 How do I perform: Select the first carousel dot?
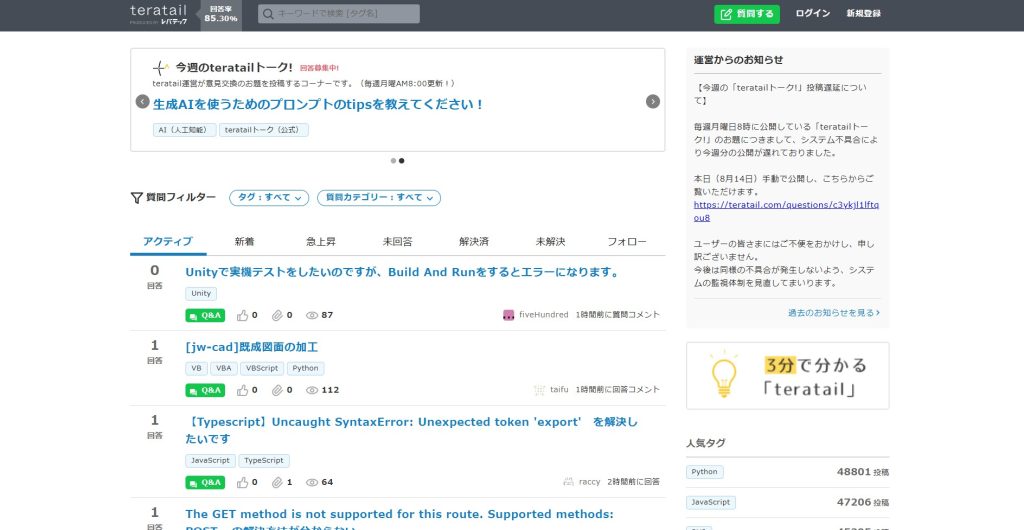pyautogui.click(x=393, y=161)
